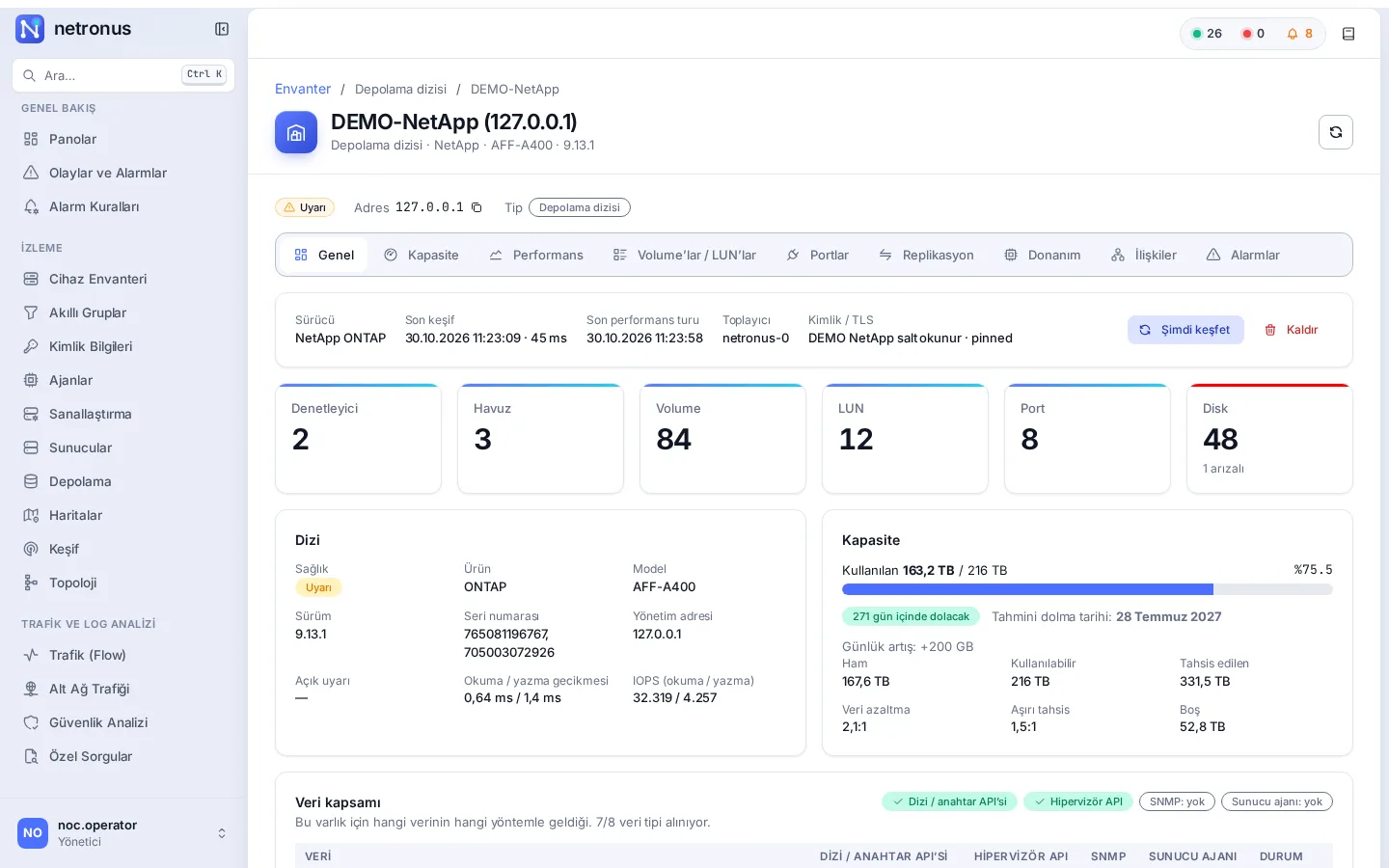
Task: Click the Depolama dizisi type tag
Action: pos(580,207)
